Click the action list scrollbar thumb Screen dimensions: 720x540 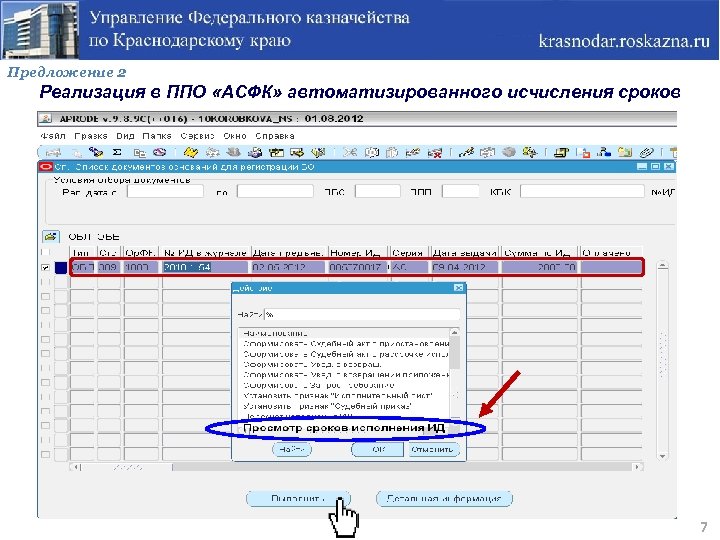click(x=455, y=353)
